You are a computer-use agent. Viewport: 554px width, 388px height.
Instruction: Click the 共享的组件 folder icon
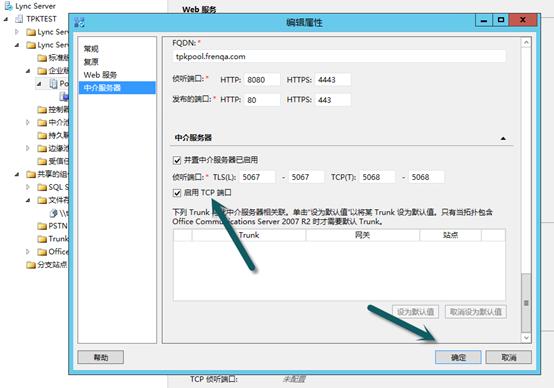(31, 174)
